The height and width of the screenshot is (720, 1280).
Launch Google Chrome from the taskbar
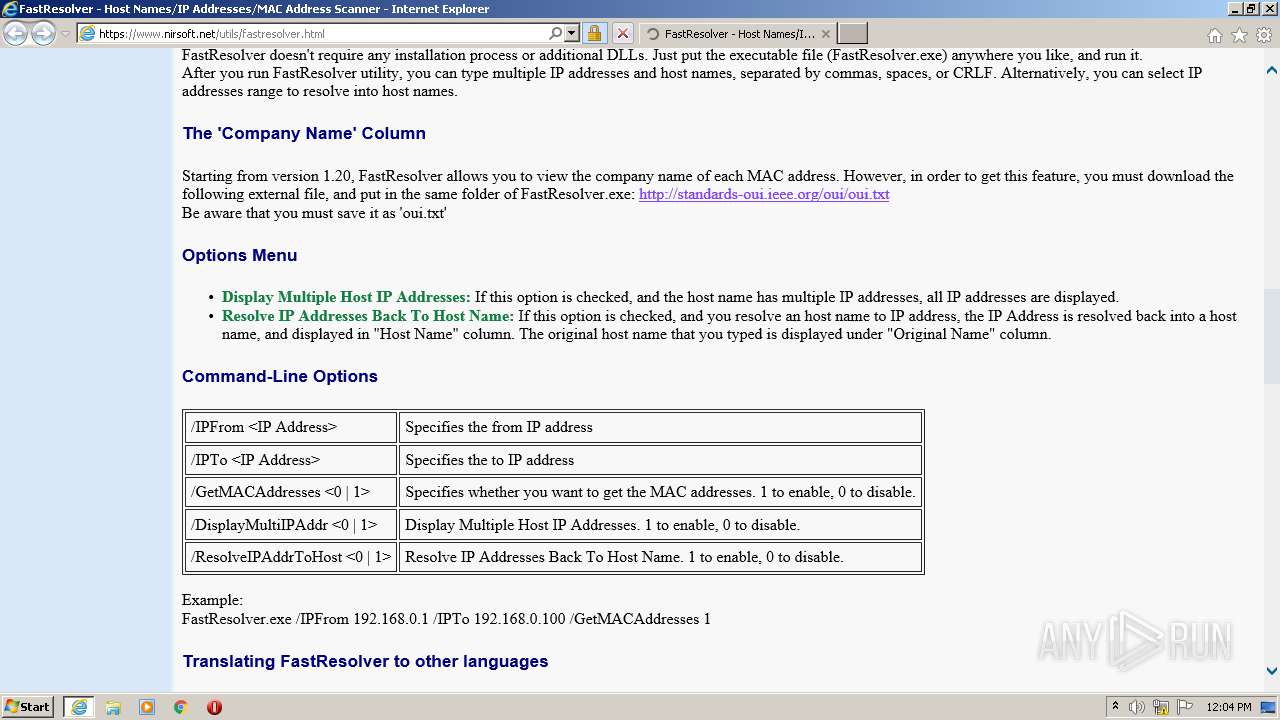(x=181, y=707)
